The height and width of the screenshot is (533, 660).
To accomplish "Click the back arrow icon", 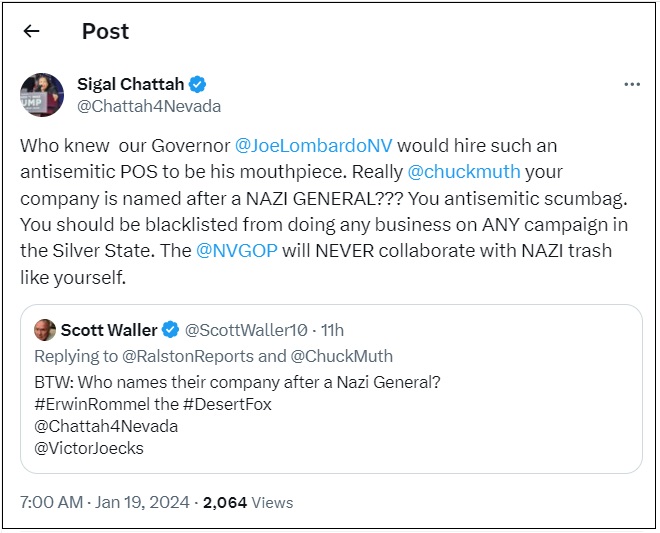I will (x=31, y=31).
